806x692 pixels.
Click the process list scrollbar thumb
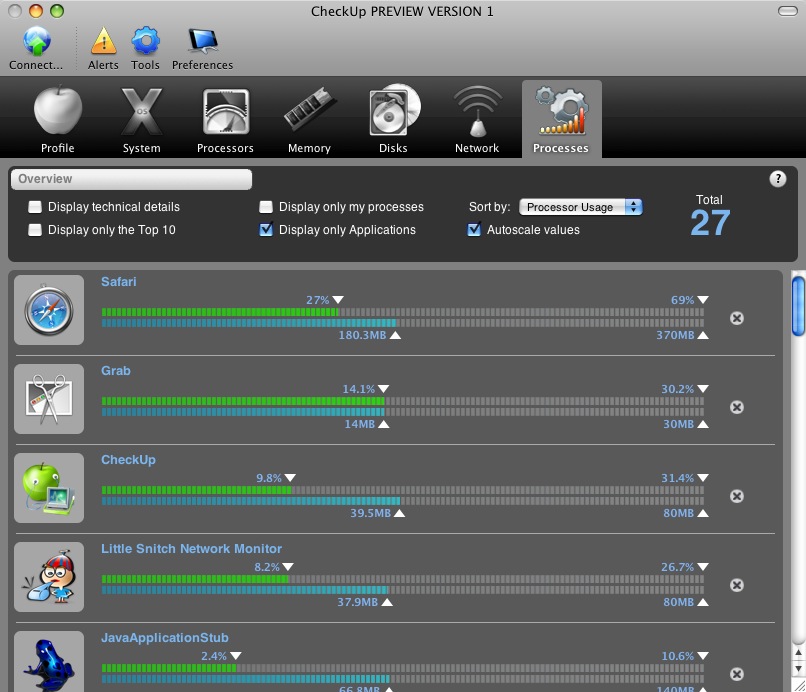[798, 306]
